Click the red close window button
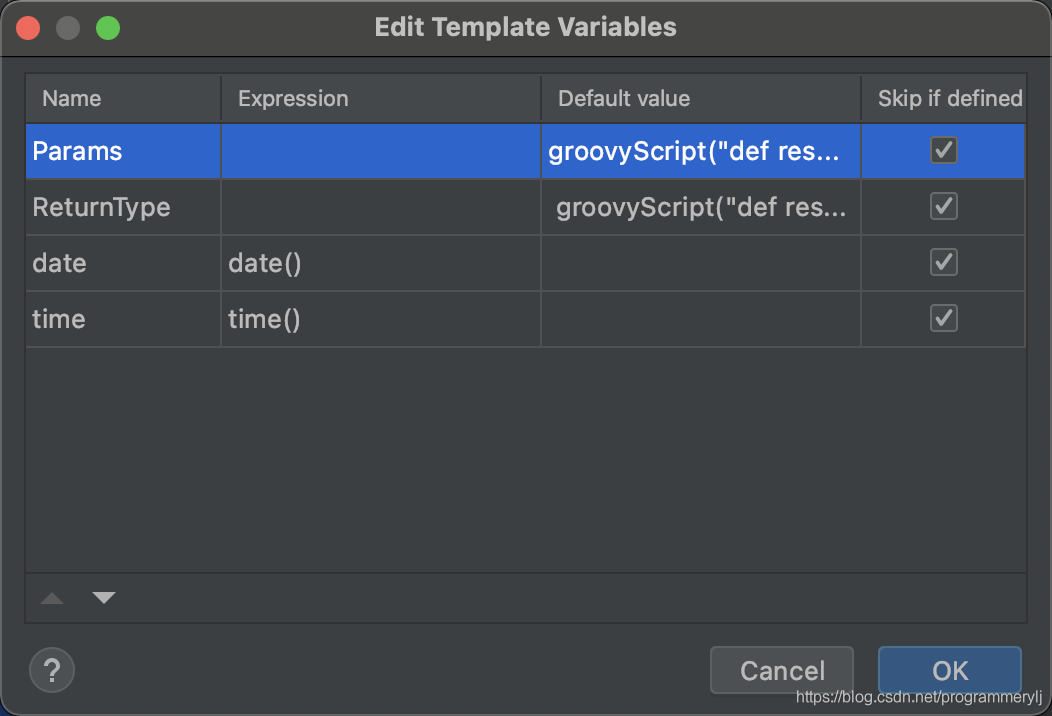1052x716 pixels. point(28,28)
